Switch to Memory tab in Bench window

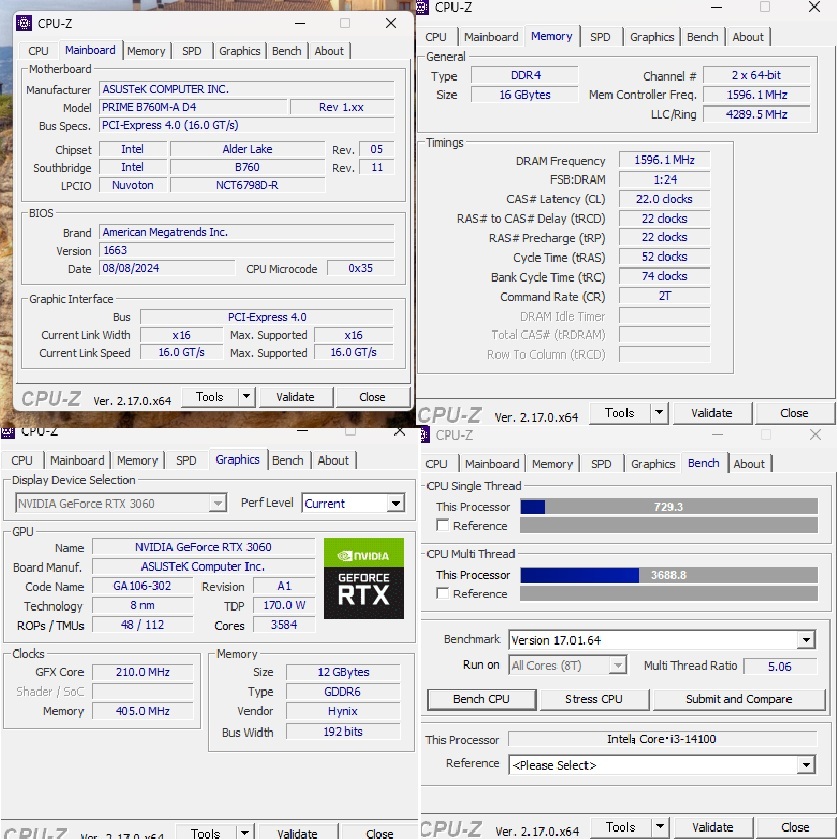click(x=552, y=464)
